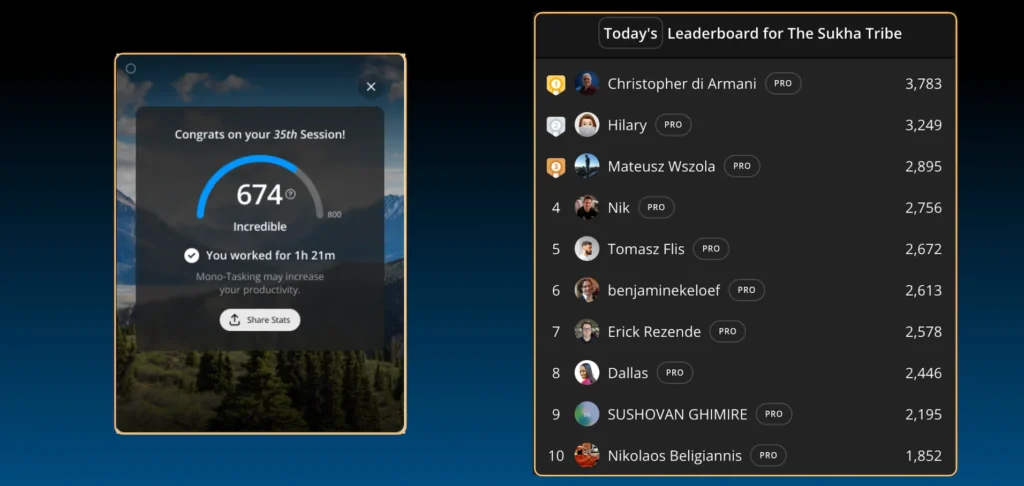1024x486 pixels.
Task: Click the score 2,756
Action: point(923,208)
